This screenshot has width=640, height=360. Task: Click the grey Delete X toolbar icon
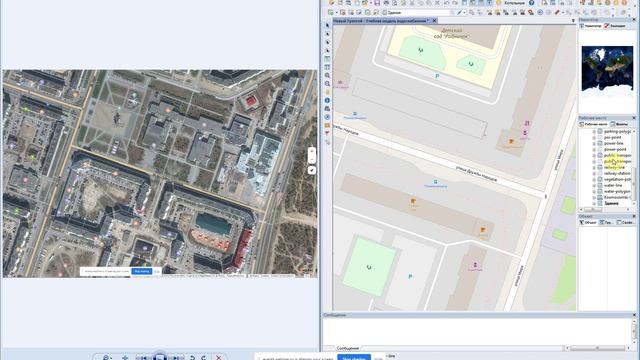[438, 3]
